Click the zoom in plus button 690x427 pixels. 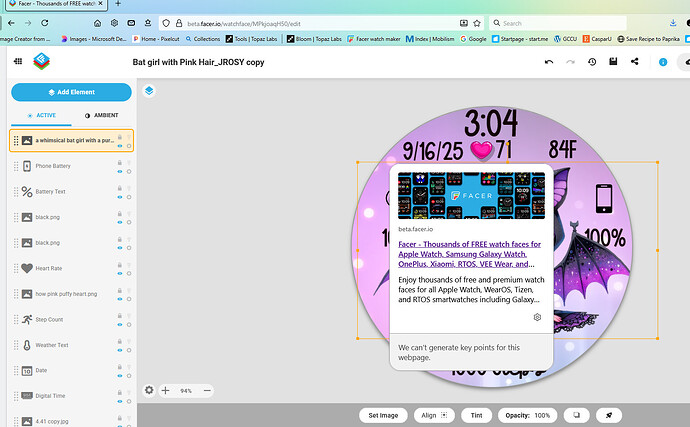coord(164,390)
